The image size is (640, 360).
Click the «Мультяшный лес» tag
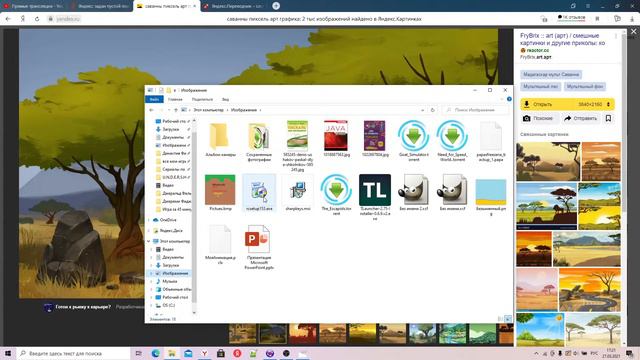click(x=540, y=87)
